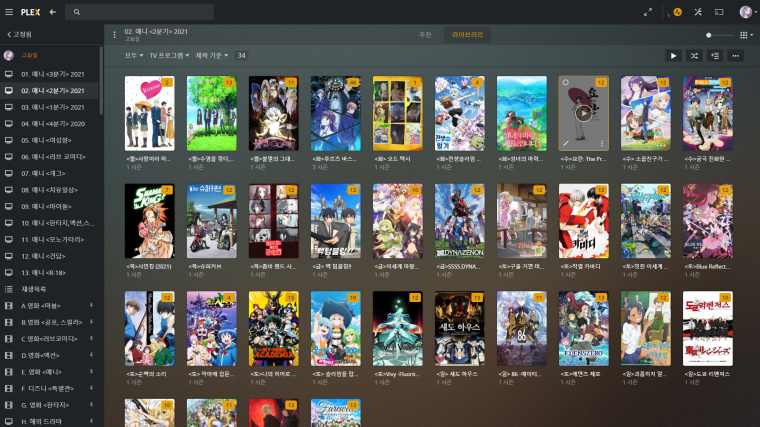Click the 86 -에이티... title link
The image size is (760, 427).
(520, 374)
